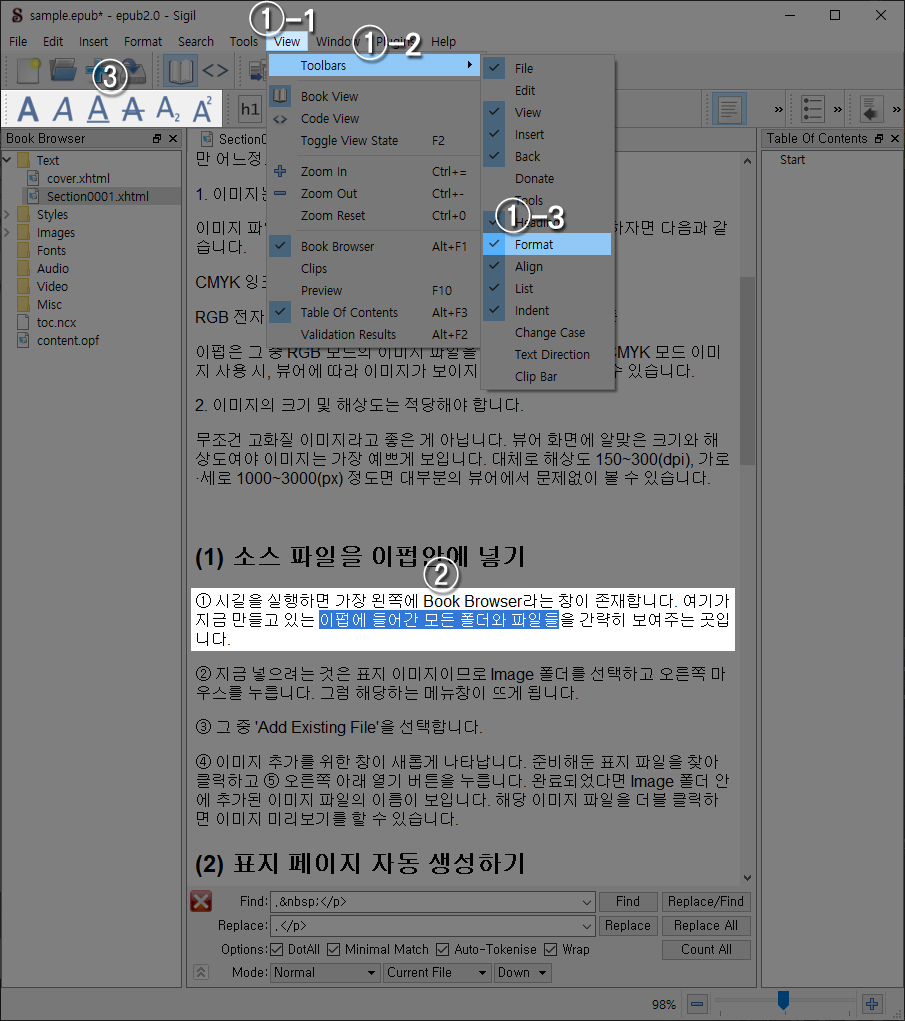The width and height of the screenshot is (905, 1021).
Task: Expand the Styles folder in Book Browser
Action: pos(9,215)
